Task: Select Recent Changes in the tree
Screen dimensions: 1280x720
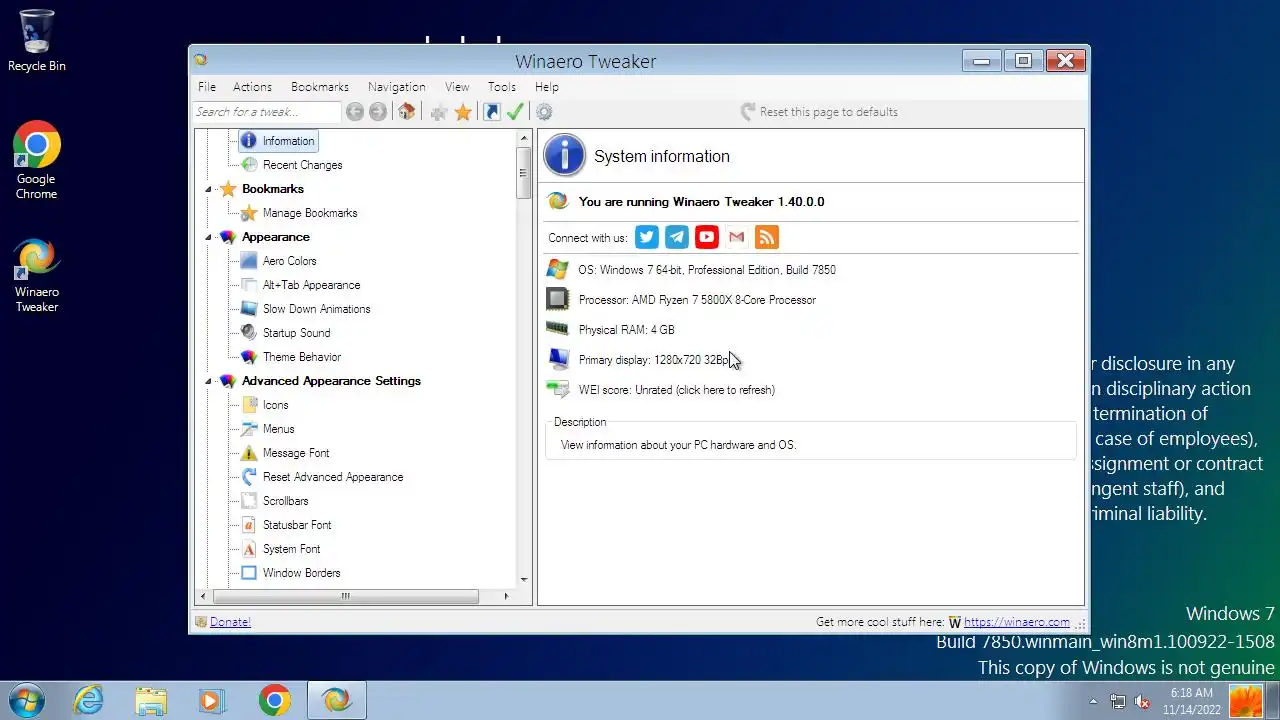Action: click(302, 165)
